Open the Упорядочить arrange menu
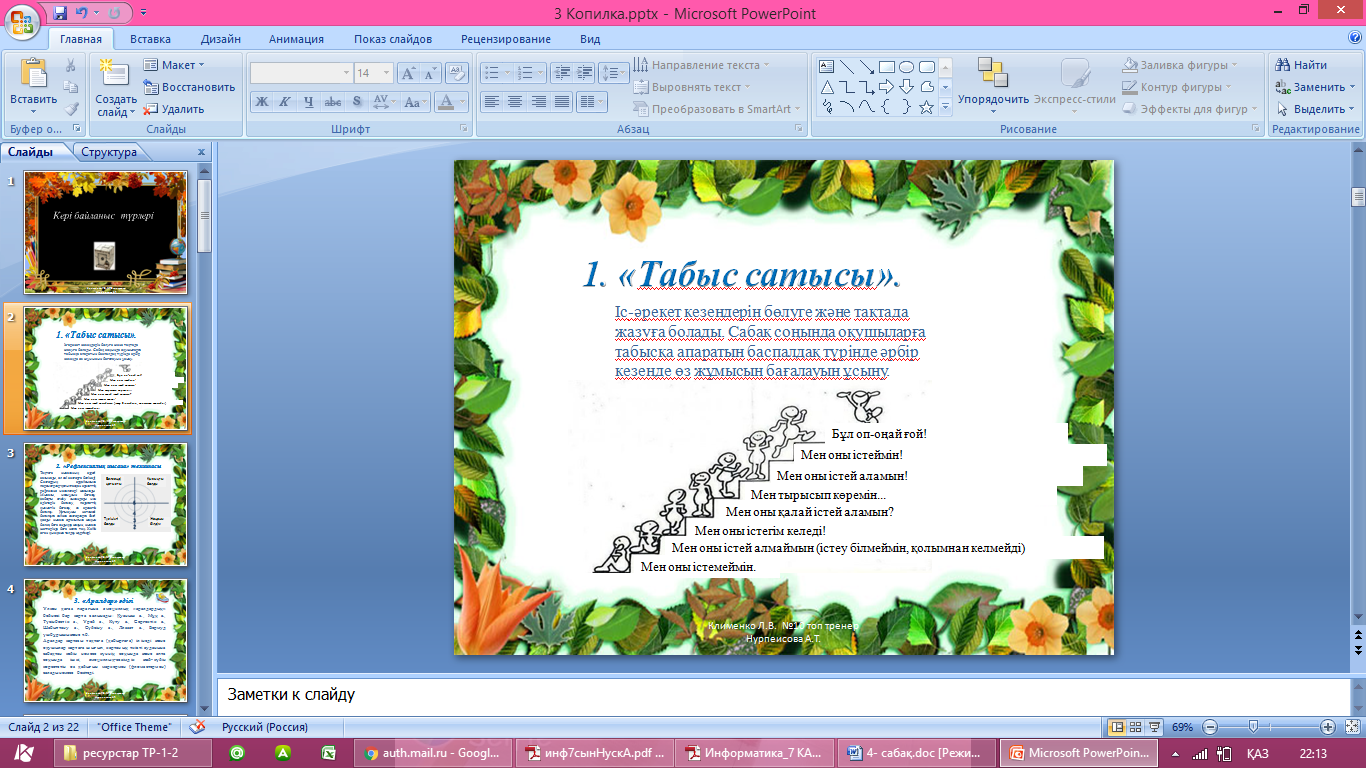 pos(992,84)
